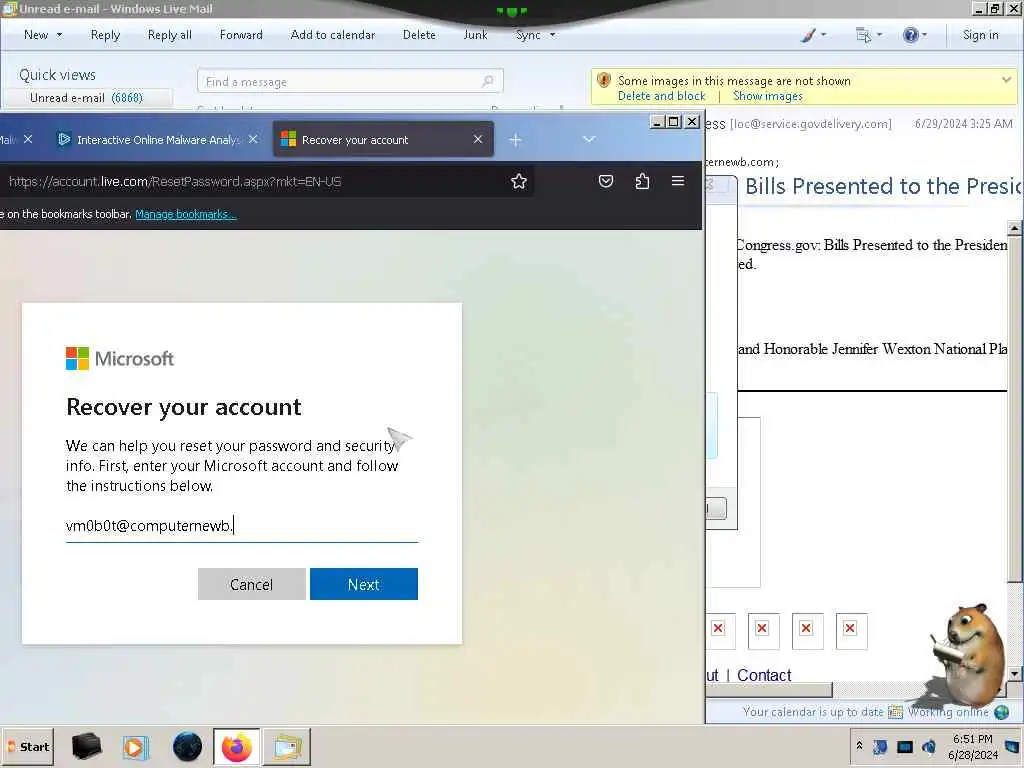This screenshot has height=768, width=1024.
Task: Click the Microsoft logo on recovery page
Action: [120, 359]
